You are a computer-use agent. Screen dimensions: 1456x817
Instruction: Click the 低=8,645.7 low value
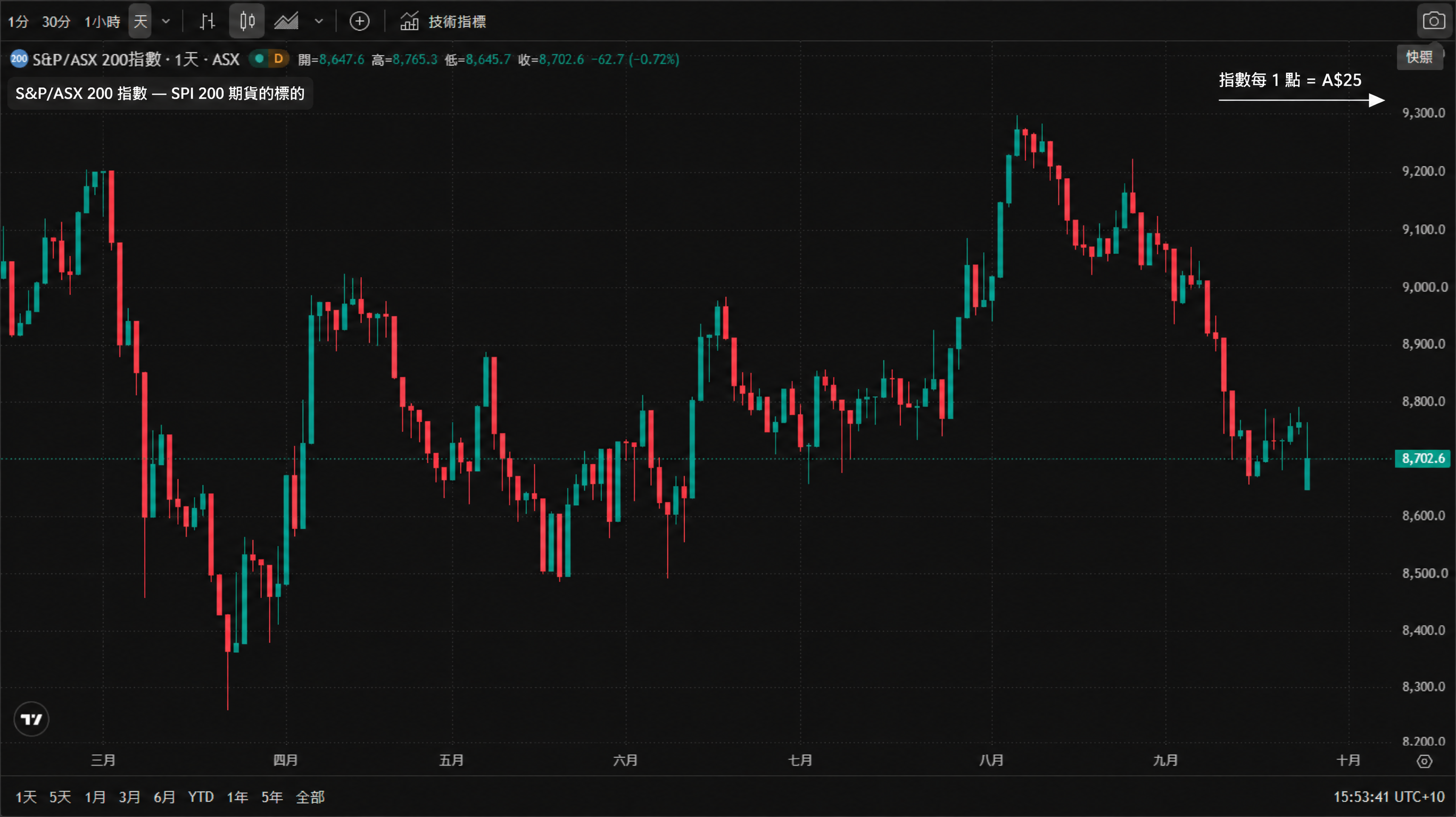tap(477, 60)
